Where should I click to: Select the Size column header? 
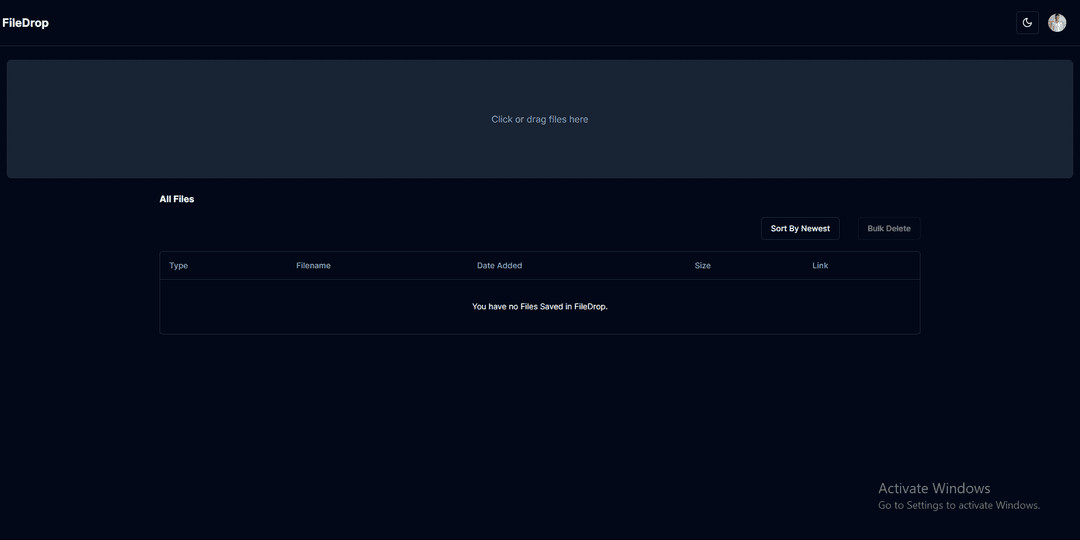[703, 266]
